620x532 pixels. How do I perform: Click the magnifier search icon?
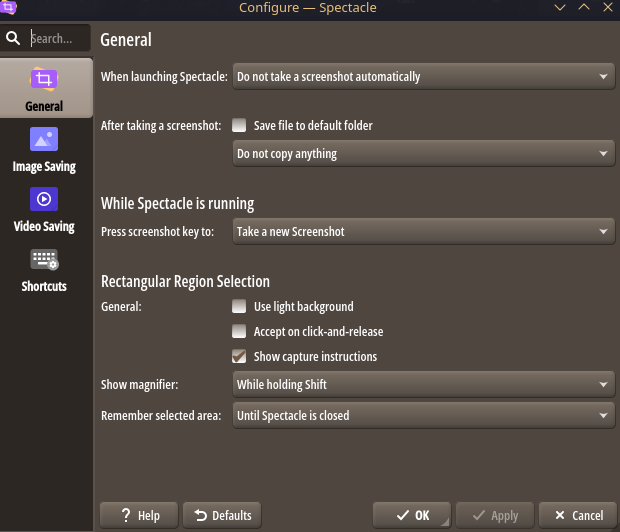tap(13, 38)
